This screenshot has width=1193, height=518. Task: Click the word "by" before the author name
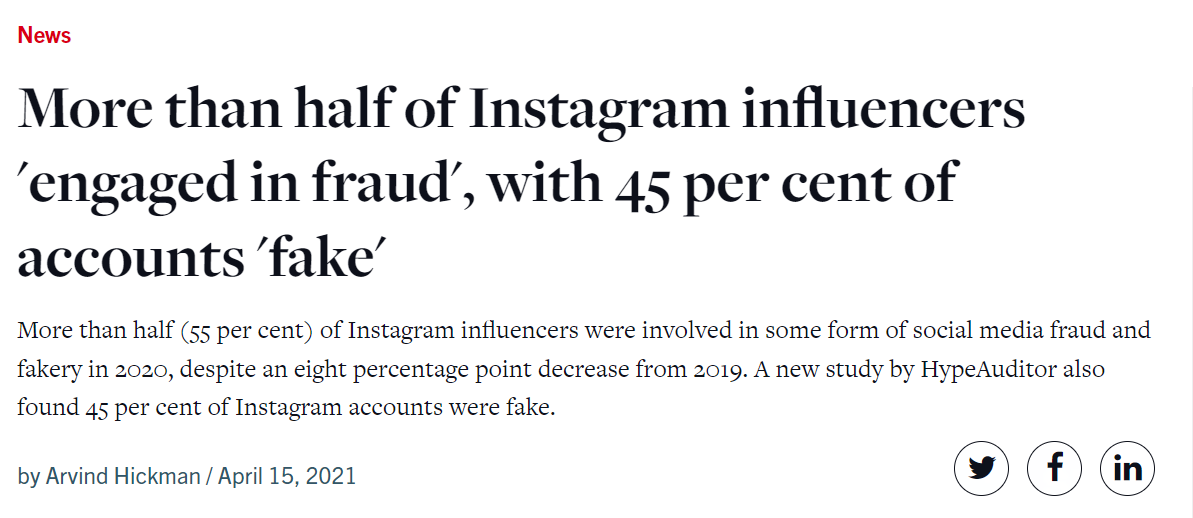tap(29, 478)
